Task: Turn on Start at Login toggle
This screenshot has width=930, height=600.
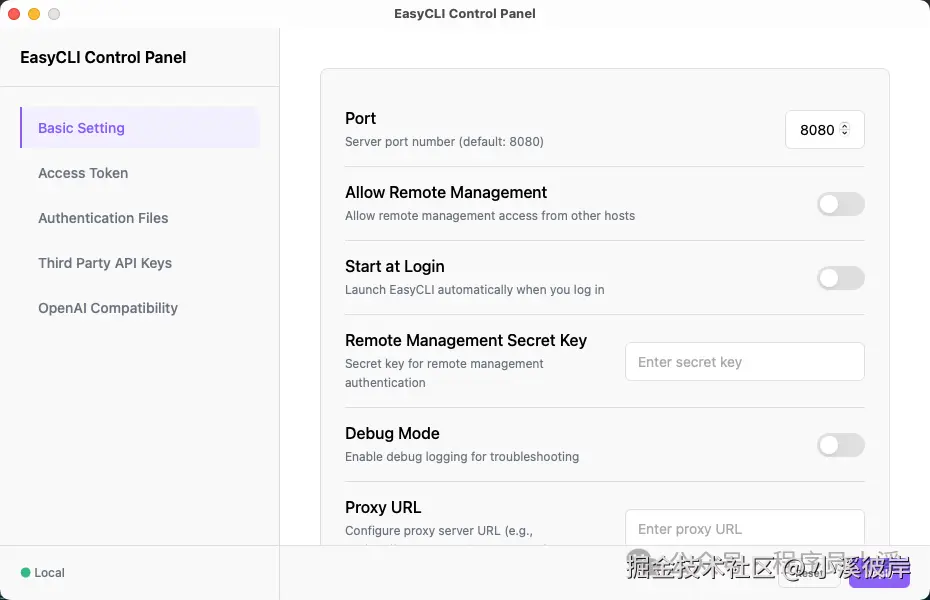Action: [840, 278]
